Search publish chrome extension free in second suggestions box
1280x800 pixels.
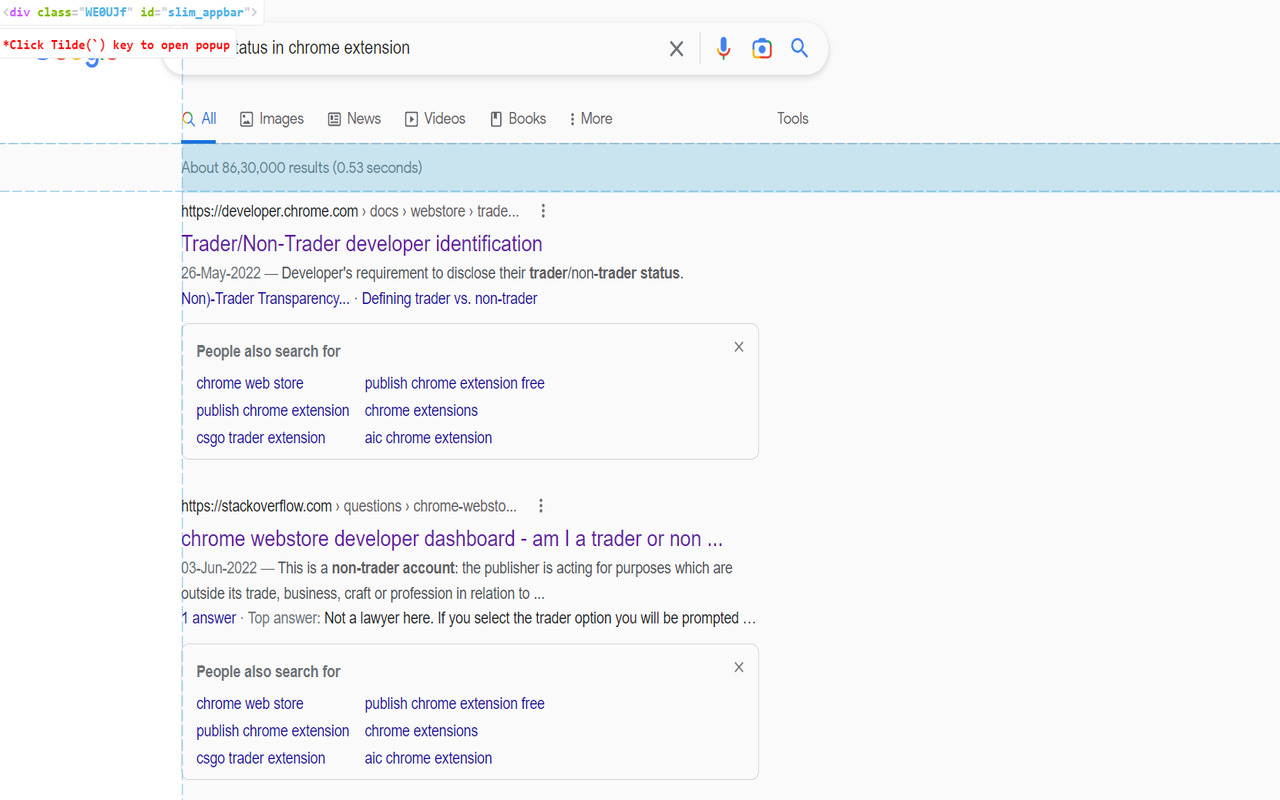[x=455, y=703]
